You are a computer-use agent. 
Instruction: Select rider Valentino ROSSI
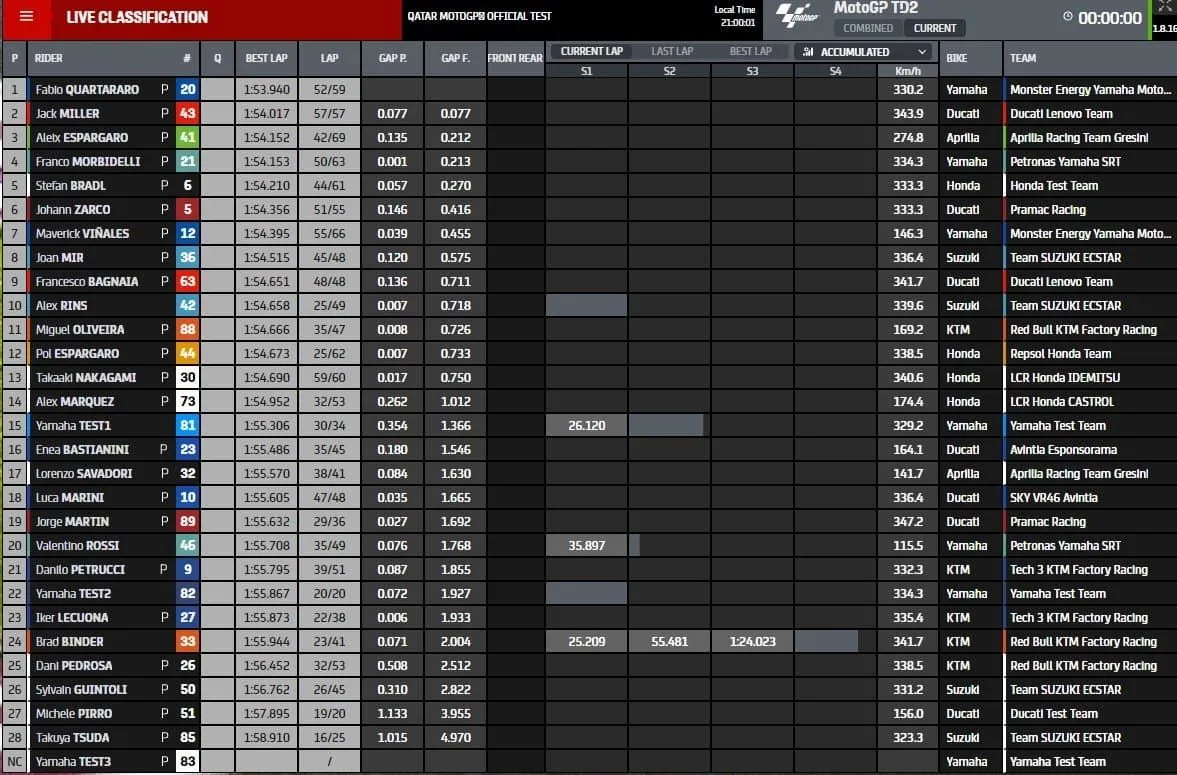click(x=77, y=546)
